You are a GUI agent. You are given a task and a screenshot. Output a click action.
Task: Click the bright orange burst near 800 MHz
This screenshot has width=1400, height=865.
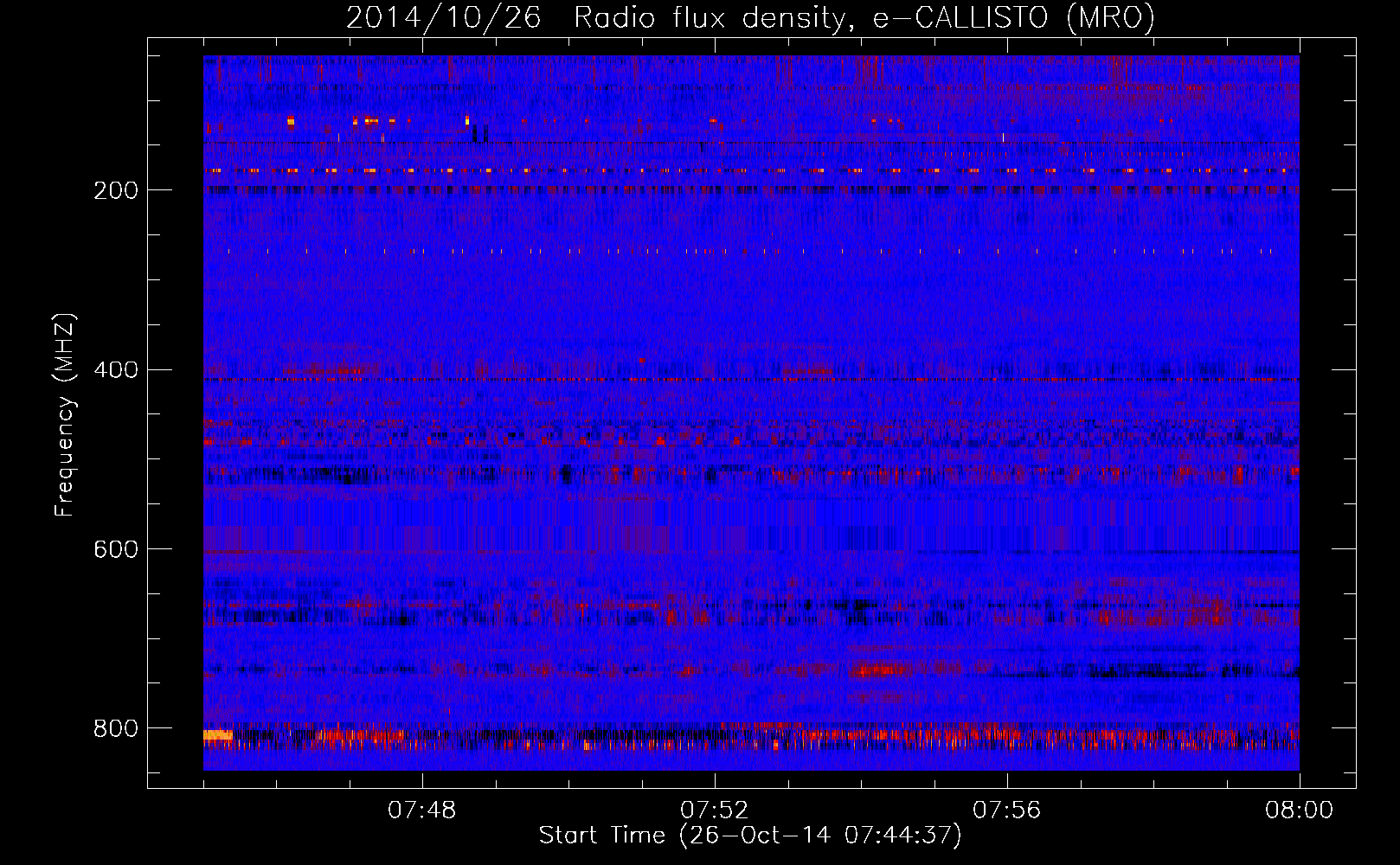(x=218, y=735)
